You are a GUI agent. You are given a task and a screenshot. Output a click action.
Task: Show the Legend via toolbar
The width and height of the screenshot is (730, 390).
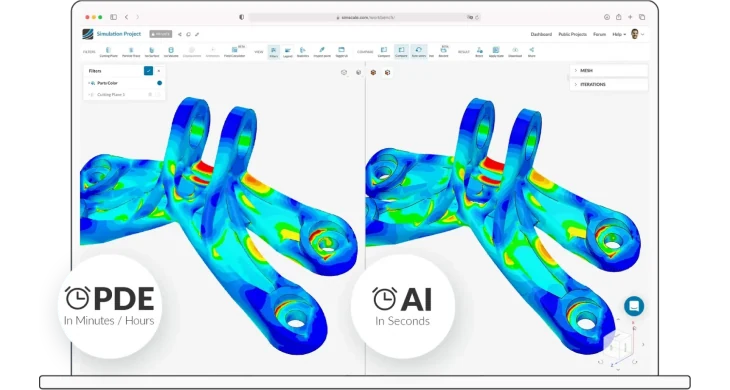pos(288,52)
